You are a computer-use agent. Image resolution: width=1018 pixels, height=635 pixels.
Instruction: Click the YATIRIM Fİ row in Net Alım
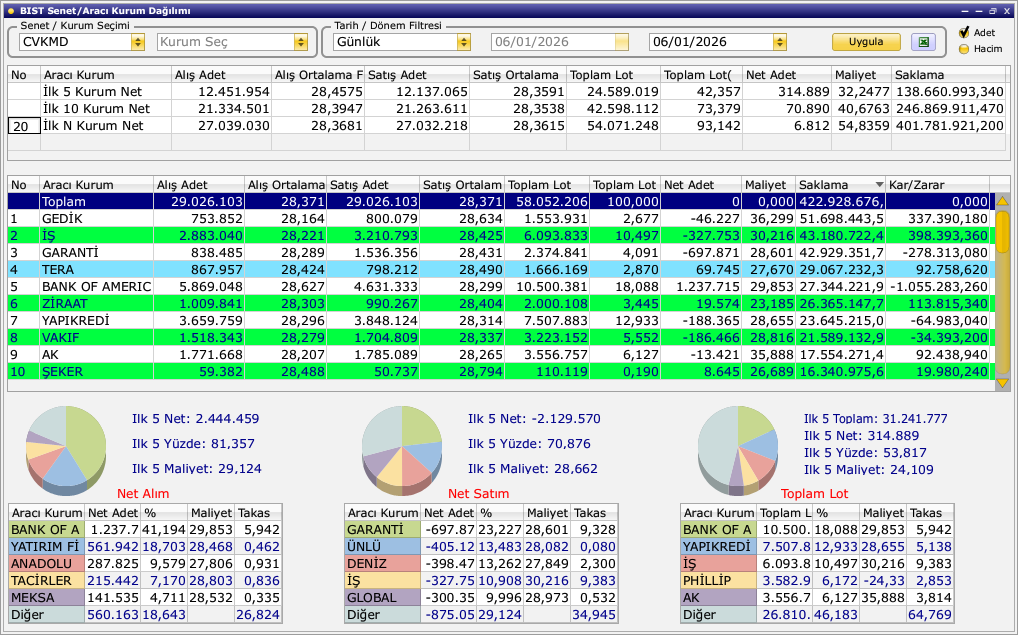[145, 547]
